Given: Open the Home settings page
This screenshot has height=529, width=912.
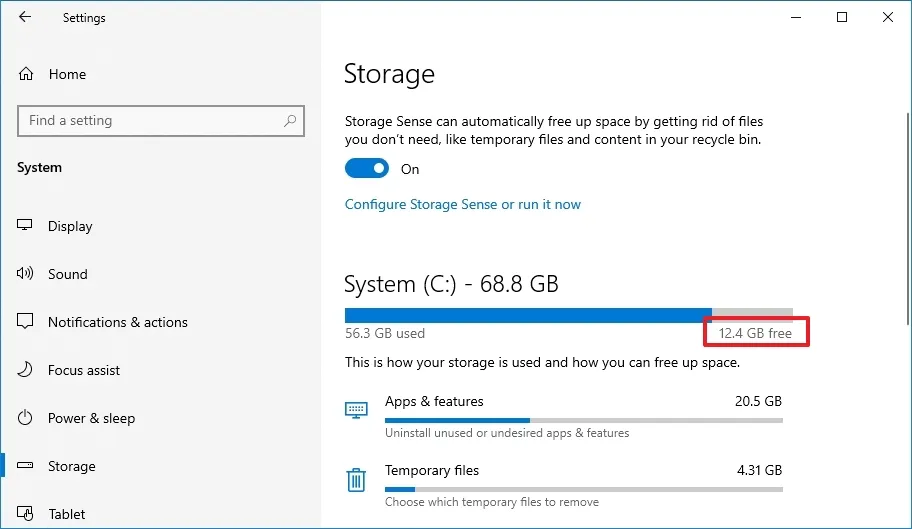Looking at the screenshot, I should (x=67, y=74).
